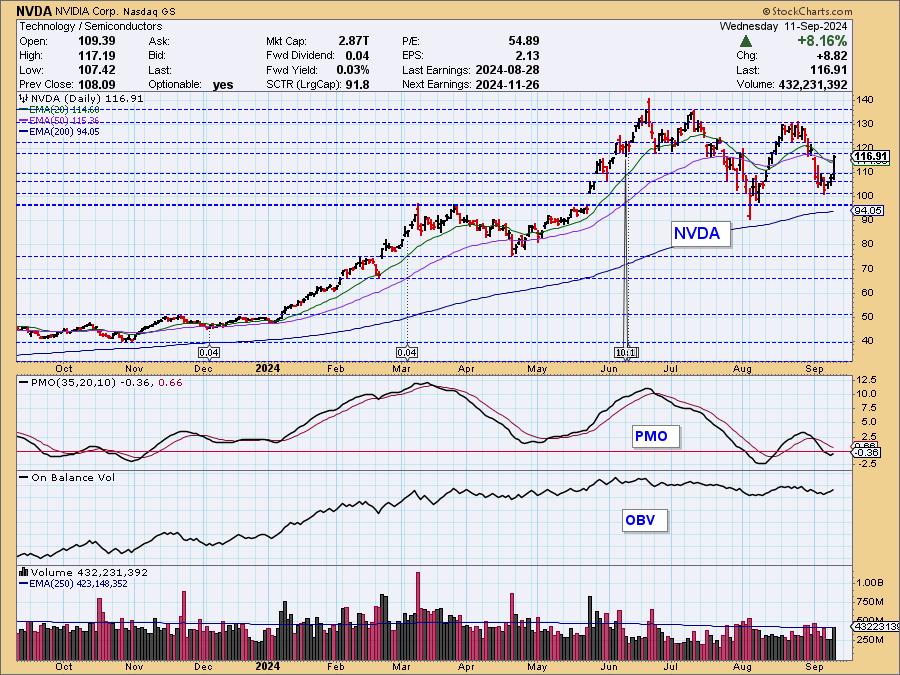This screenshot has width=900, height=675.
Task: Click Last Earnings date 2024-08-28
Action: [x=507, y=70]
